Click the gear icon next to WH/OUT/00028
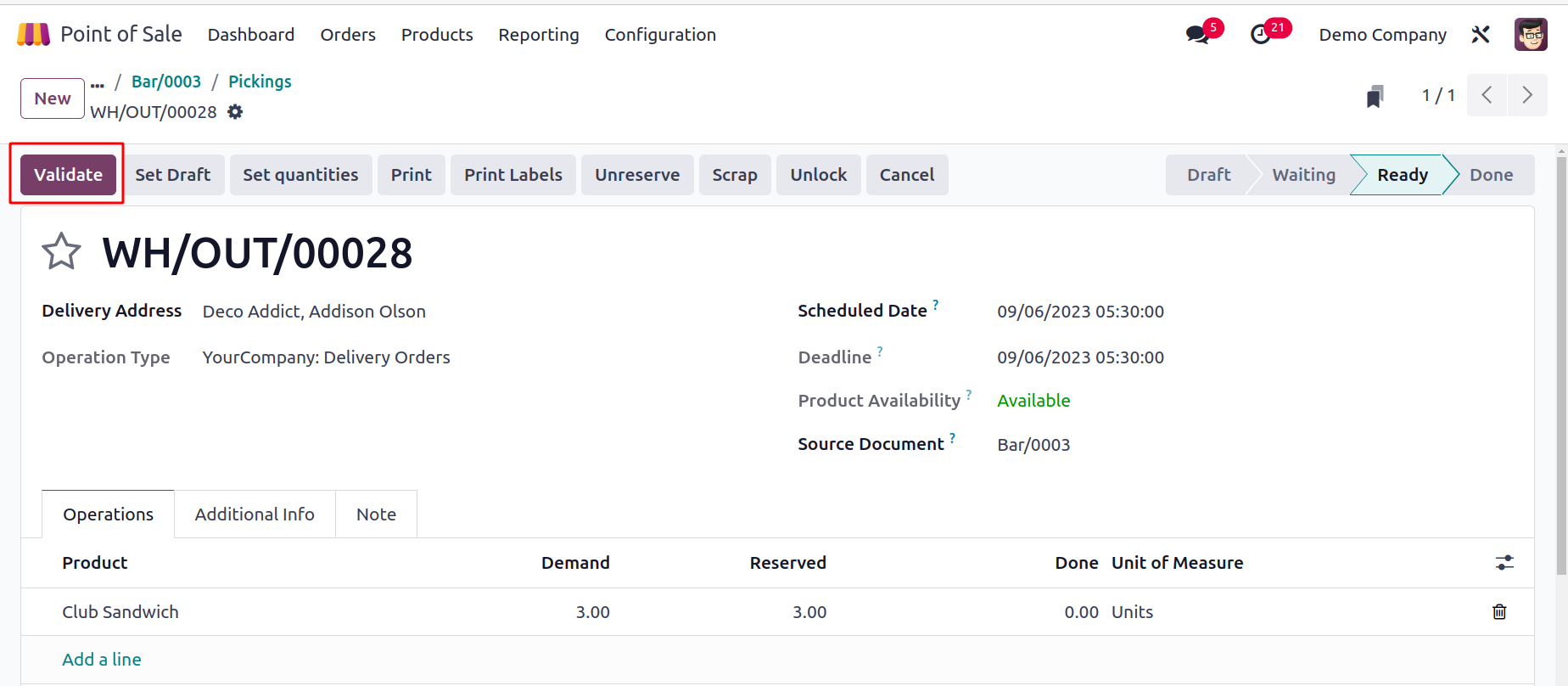1568x686 pixels. click(x=235, y=112)
